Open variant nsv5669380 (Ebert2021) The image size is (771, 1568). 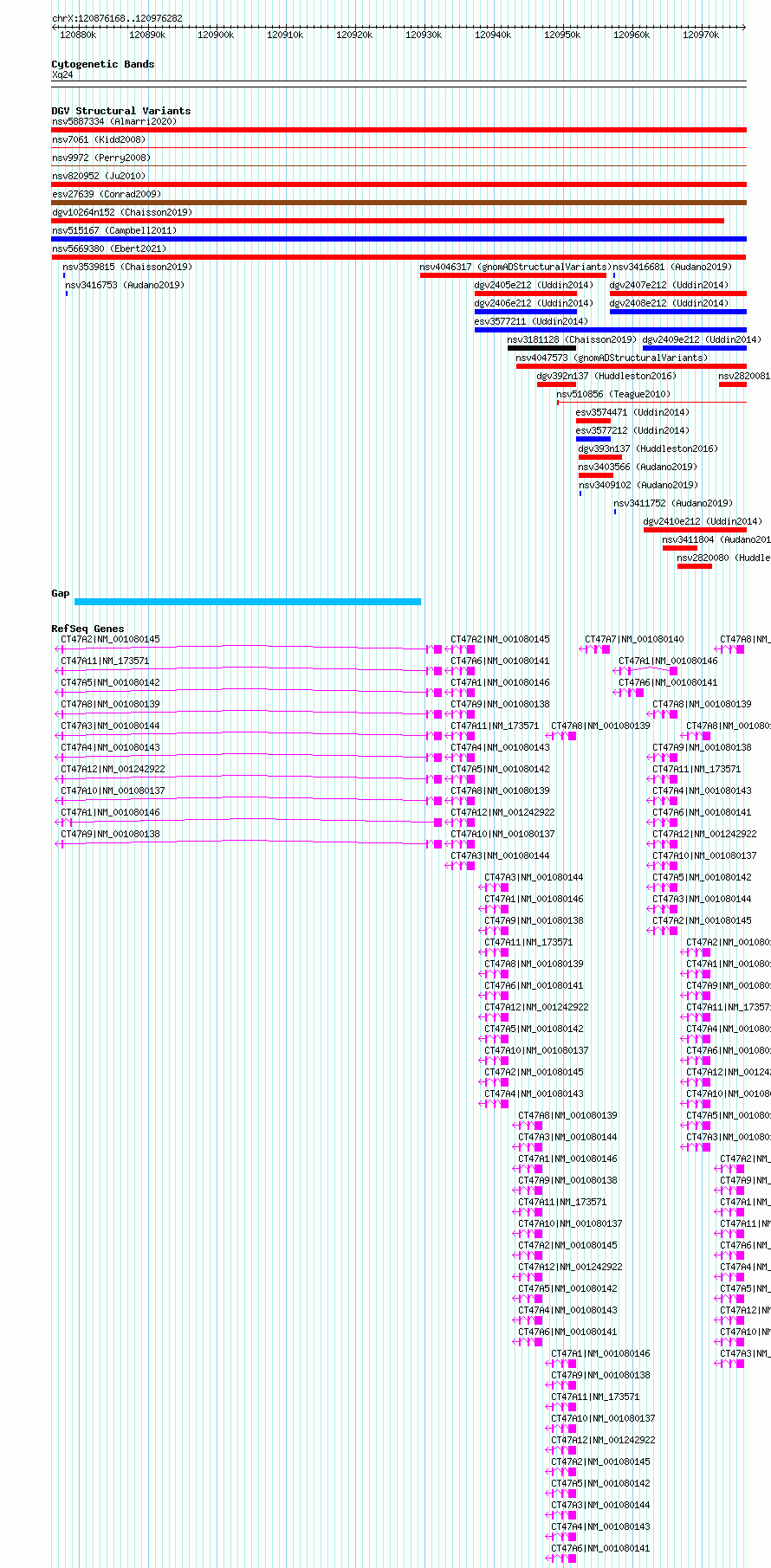398,257
